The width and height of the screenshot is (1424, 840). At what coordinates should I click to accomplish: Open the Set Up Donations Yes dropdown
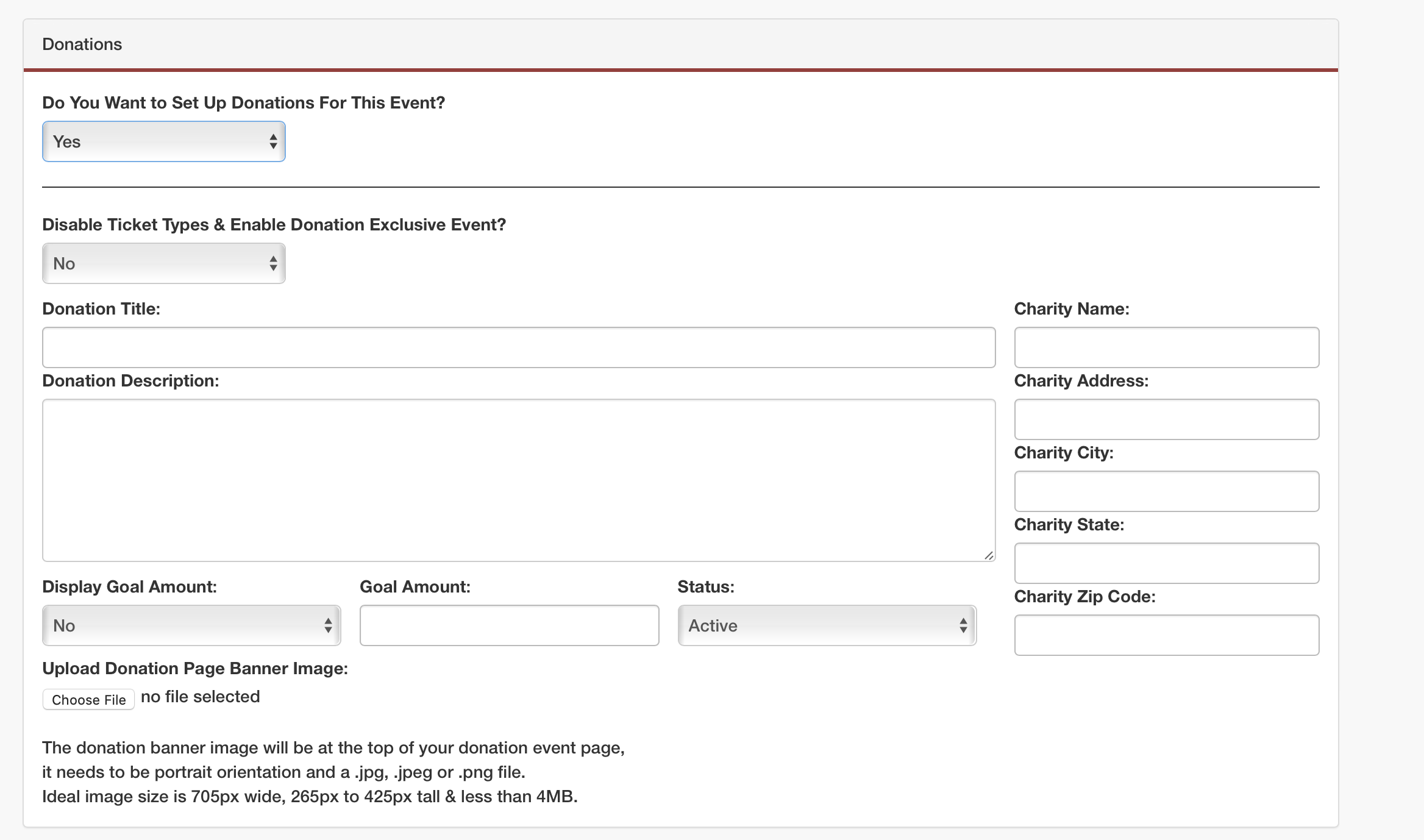pos(163,141)
